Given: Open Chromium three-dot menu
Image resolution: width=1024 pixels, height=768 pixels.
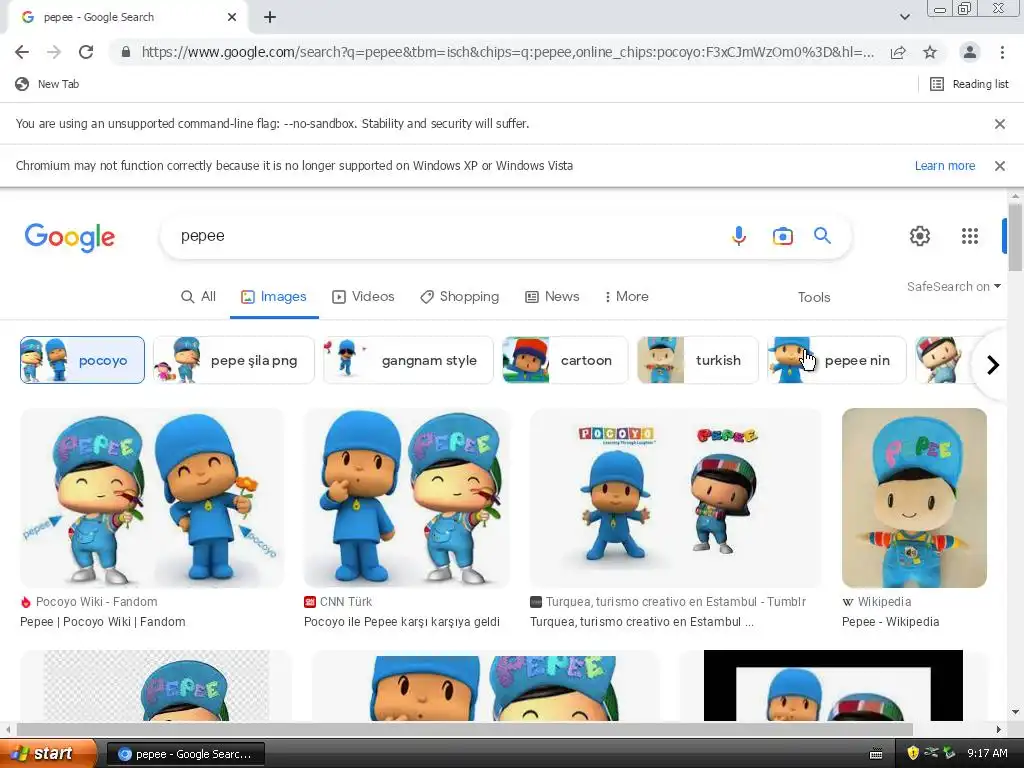Looking at the screenshot, I should coord(1002,52).
